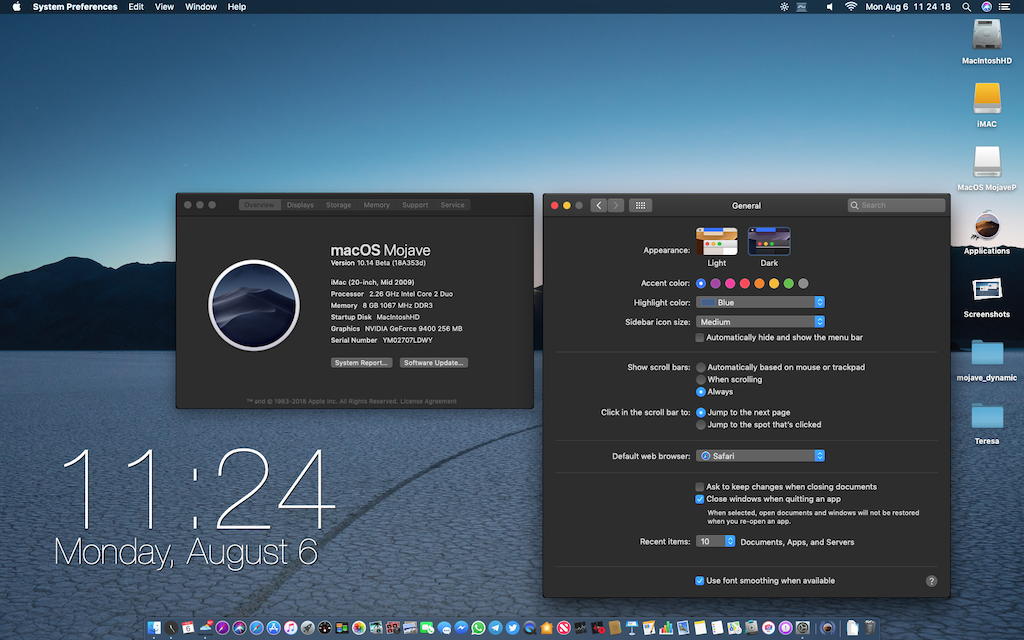Image resolution: width=1024 pixels, height=640 pixels.
Task: Launch Keynote from the Dock
Action: click(632, 628)
